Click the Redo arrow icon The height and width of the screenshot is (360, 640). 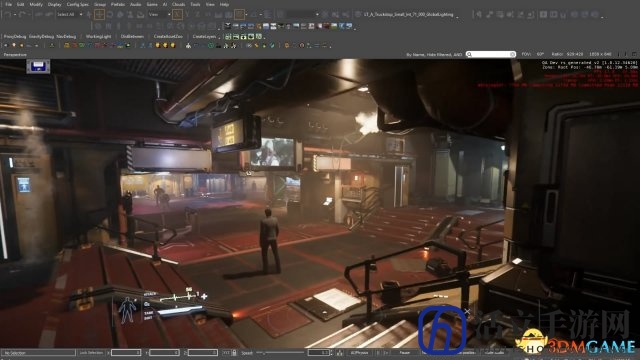(22, 15)
